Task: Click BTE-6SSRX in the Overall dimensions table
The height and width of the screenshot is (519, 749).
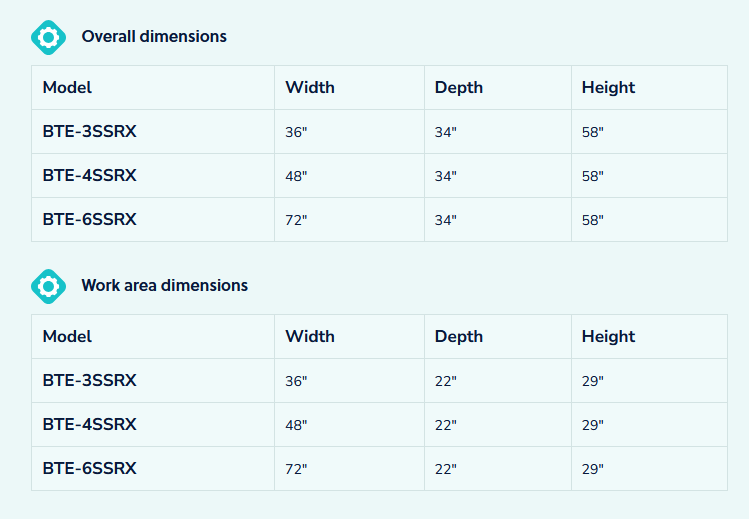Action: pyautogui.click(x=89, y=220)
